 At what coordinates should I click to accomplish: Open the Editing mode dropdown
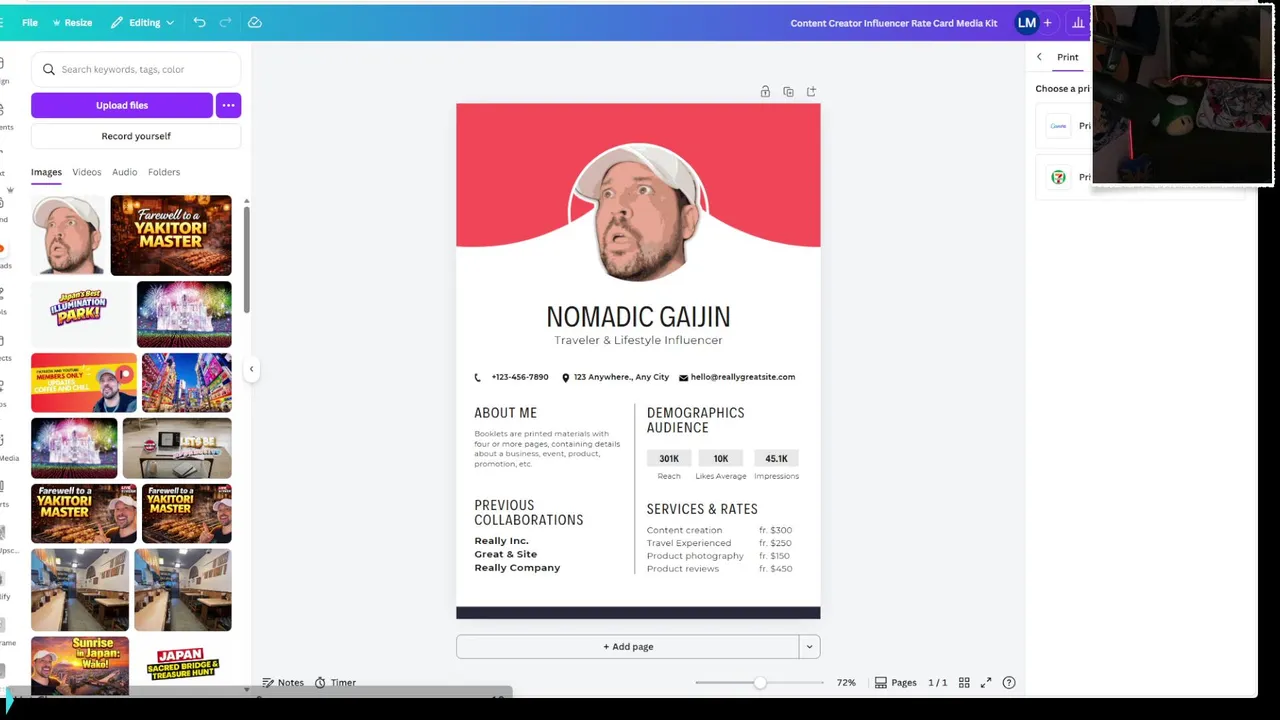coord(142,22)
